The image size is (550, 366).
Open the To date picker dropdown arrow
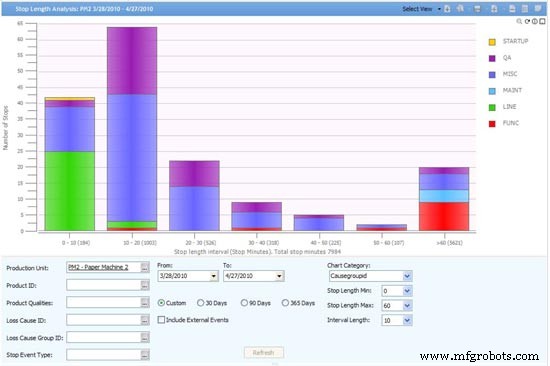pos(279,277)
